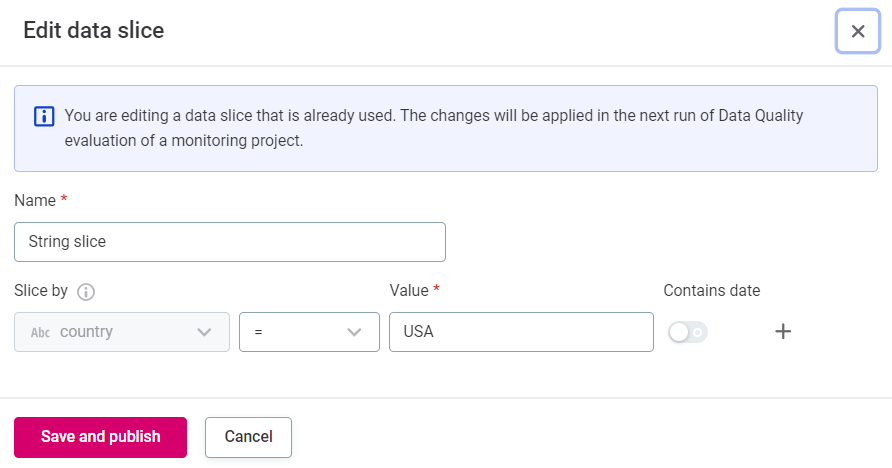Screen dimensions: 892x468
Task: Click the Abc string type icon
Action: pos(40,333)
